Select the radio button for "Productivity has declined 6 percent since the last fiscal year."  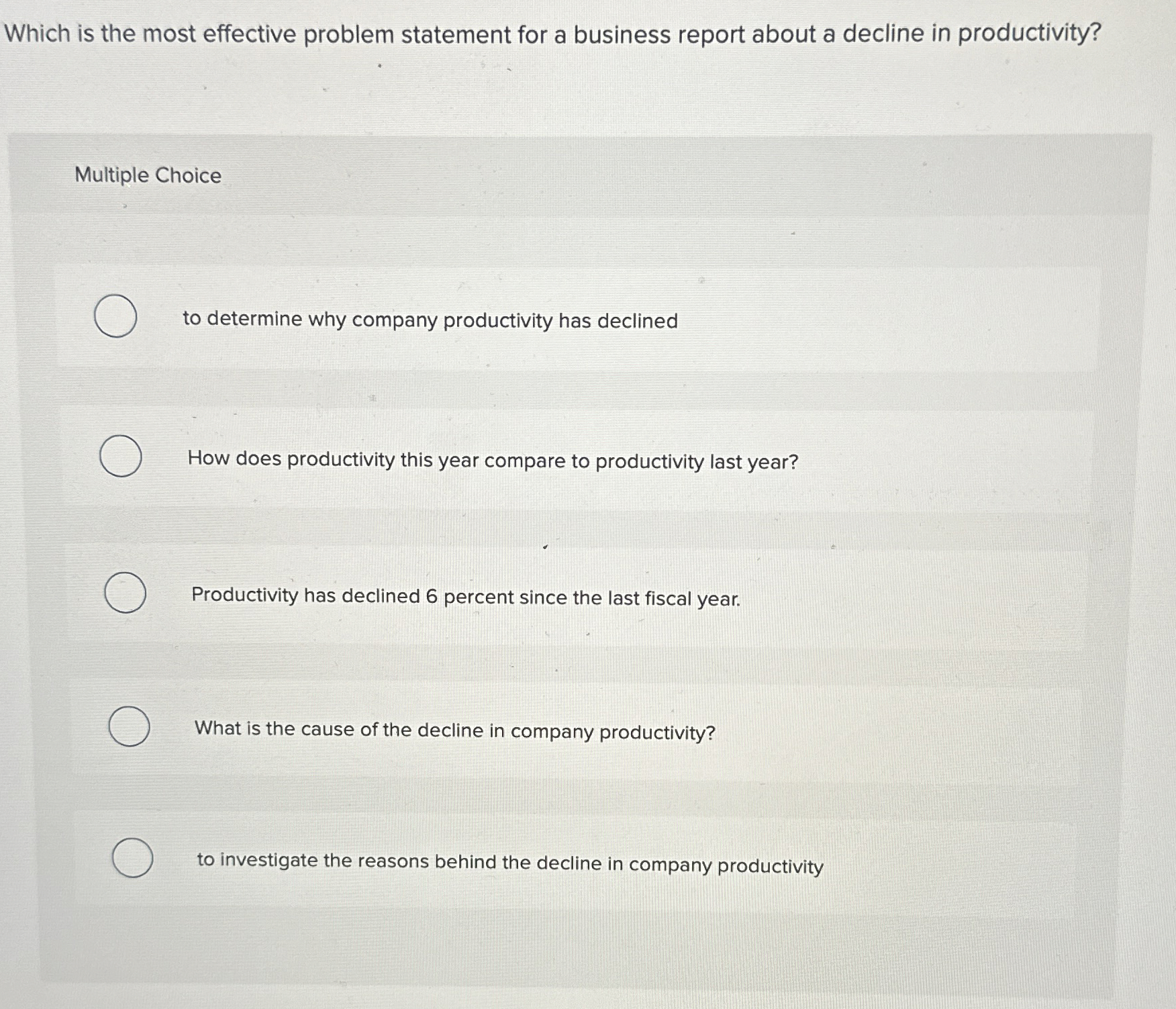tap(124, 594)
